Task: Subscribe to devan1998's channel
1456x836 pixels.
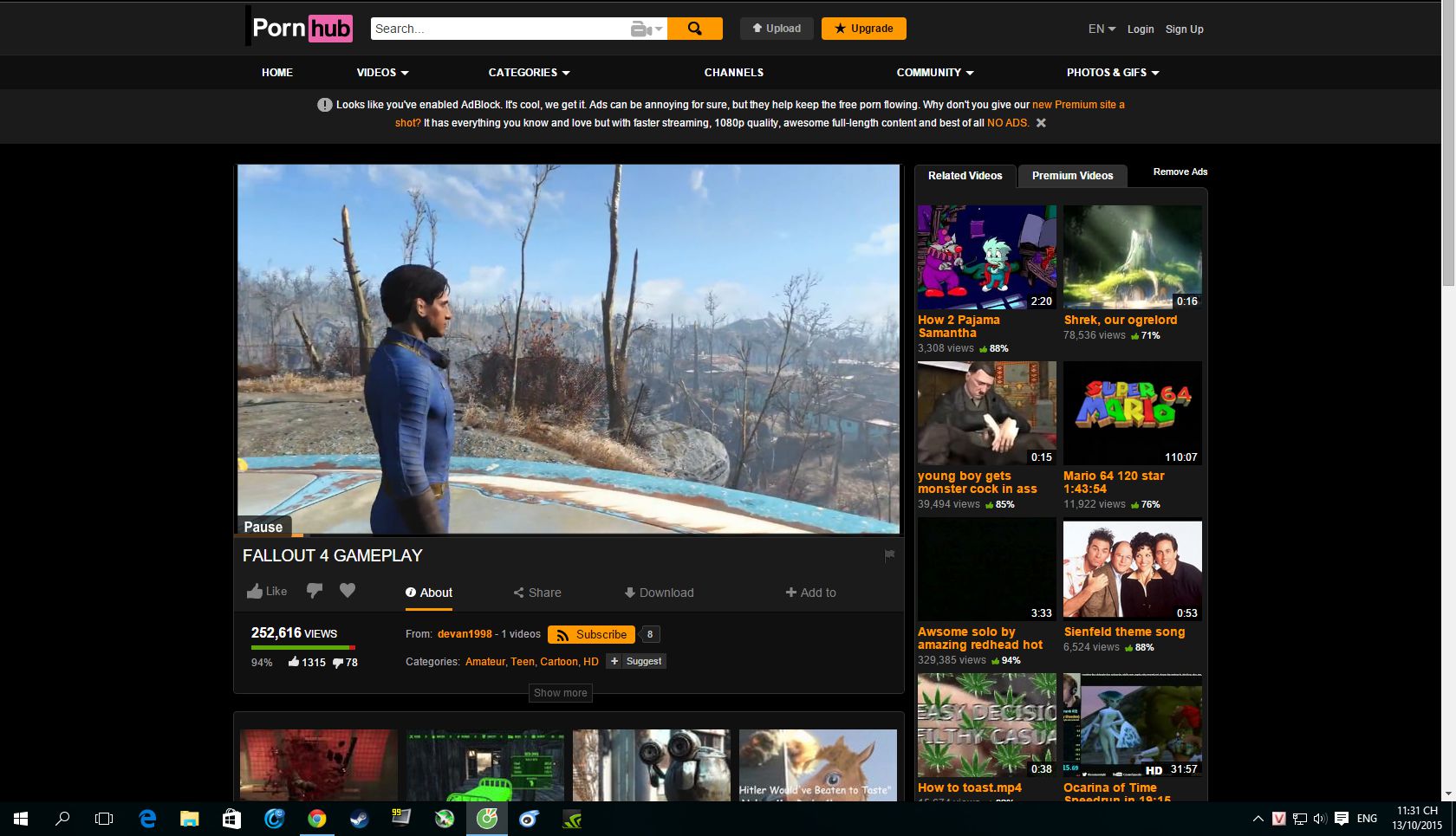Action: point(591,634)
